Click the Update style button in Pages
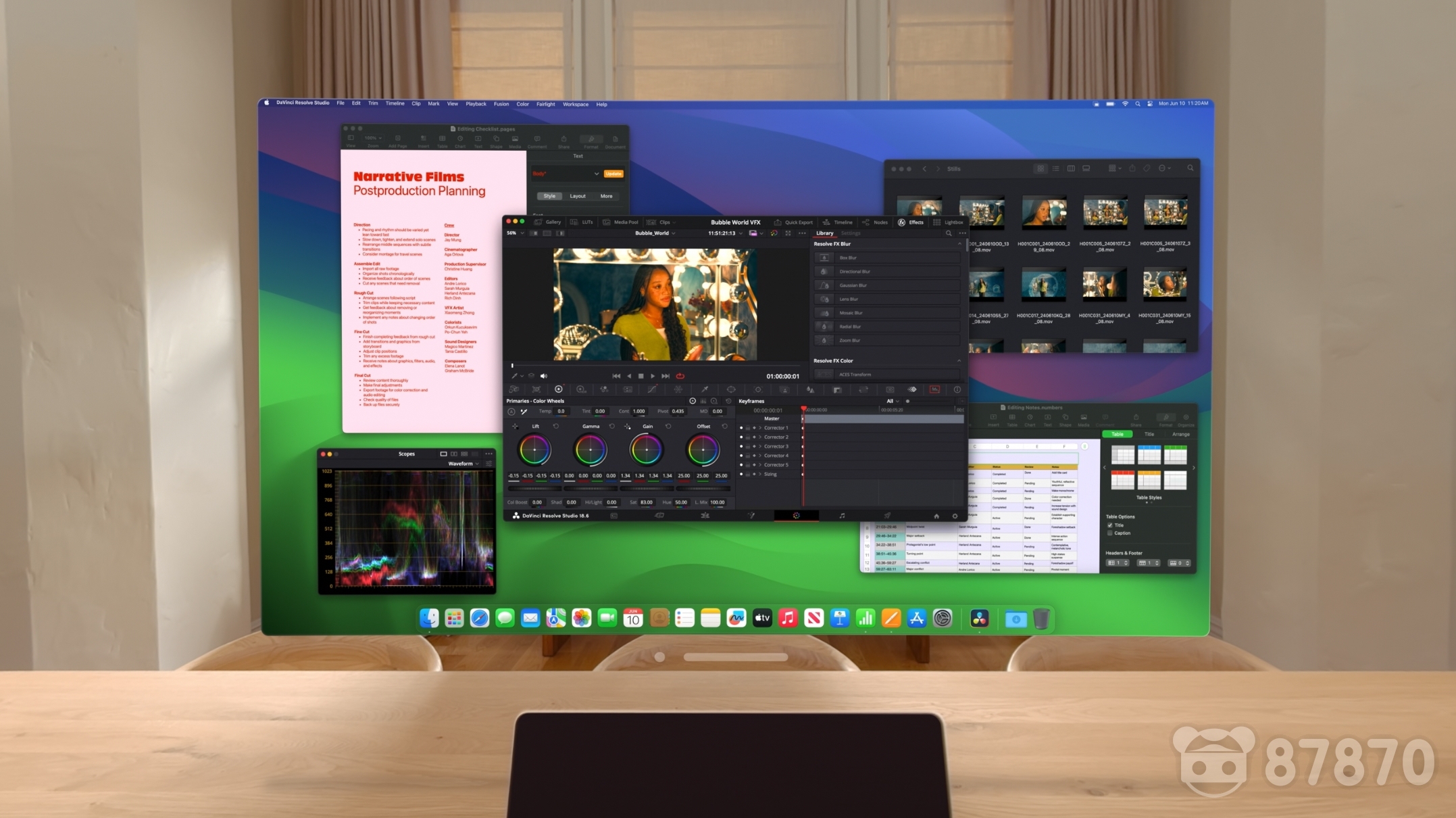1456x818 pixels. tap(613, 174)
